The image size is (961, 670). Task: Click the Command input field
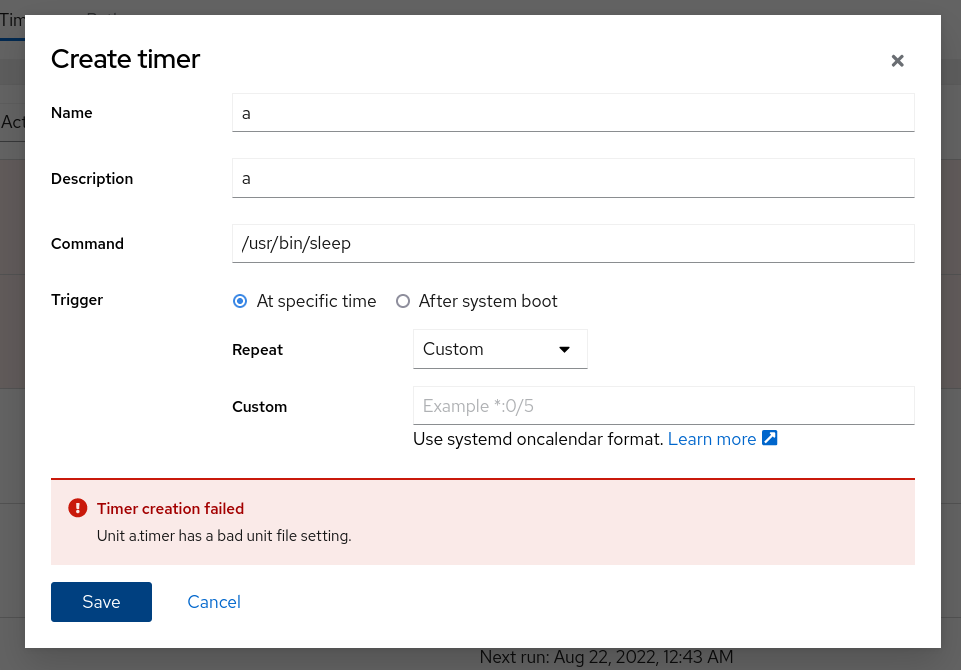coord(573,243)
